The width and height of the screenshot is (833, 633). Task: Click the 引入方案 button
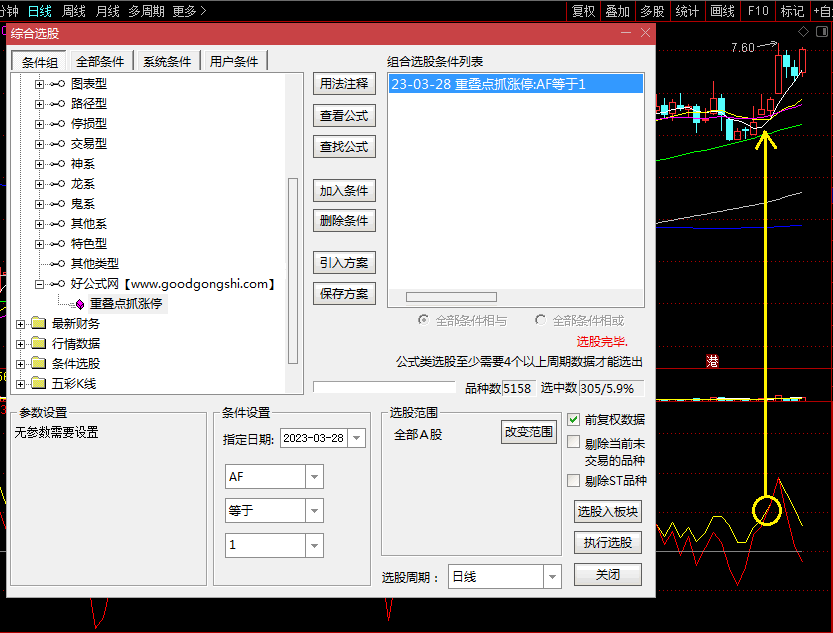tap(344, 263)
